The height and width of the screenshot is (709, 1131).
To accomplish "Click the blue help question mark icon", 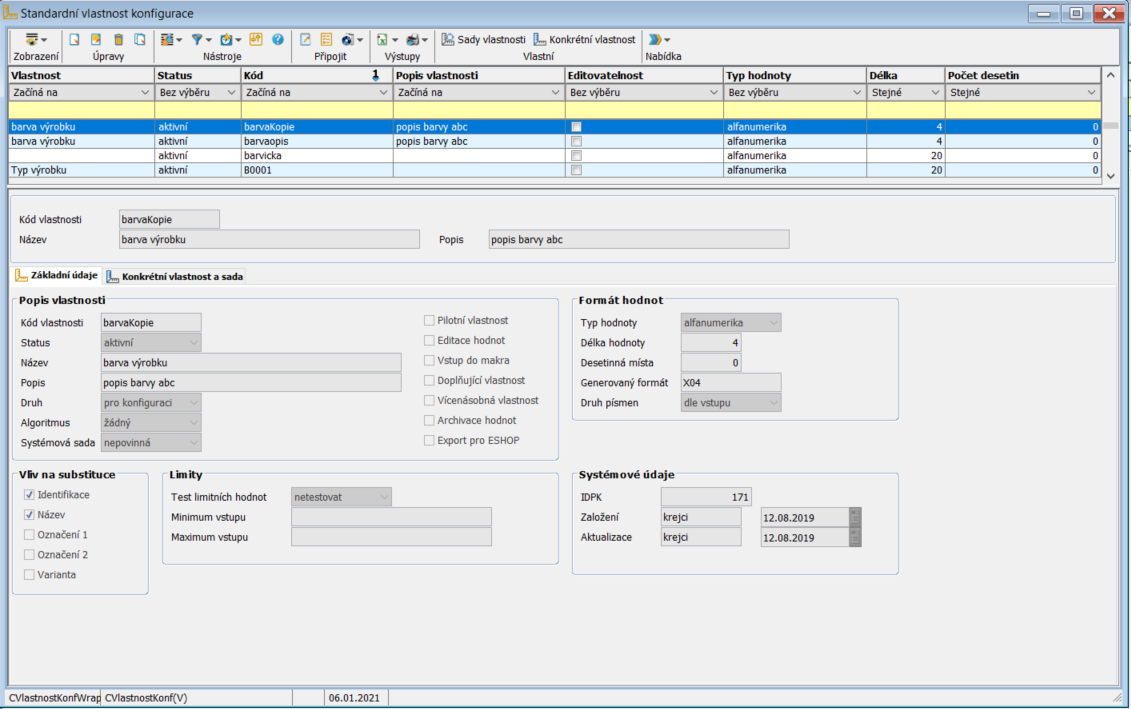I will [x=278, y=40].
